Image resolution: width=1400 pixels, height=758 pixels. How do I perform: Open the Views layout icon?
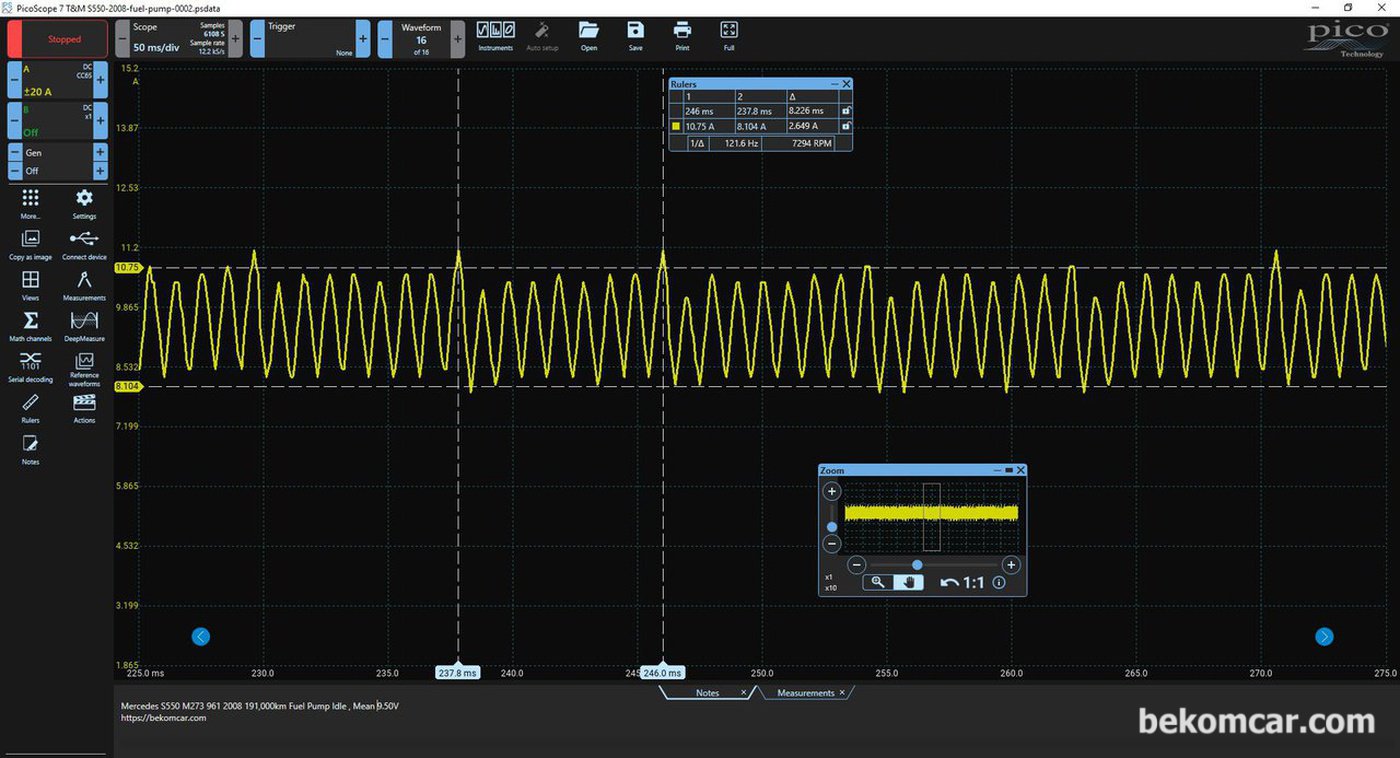pyautogui.click(x=30, y=285)
